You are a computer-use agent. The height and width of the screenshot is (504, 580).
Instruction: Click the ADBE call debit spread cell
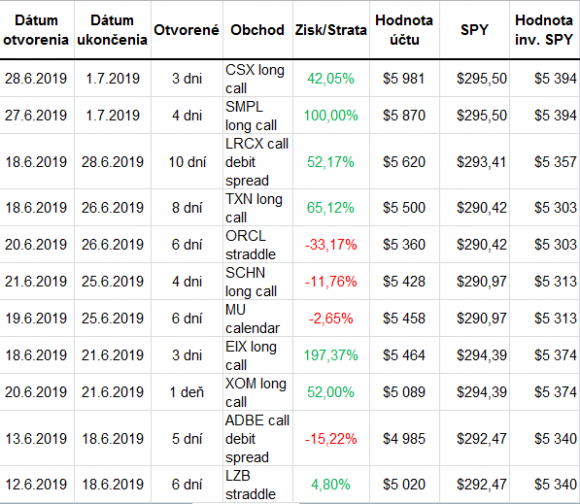tap(258, 439)
